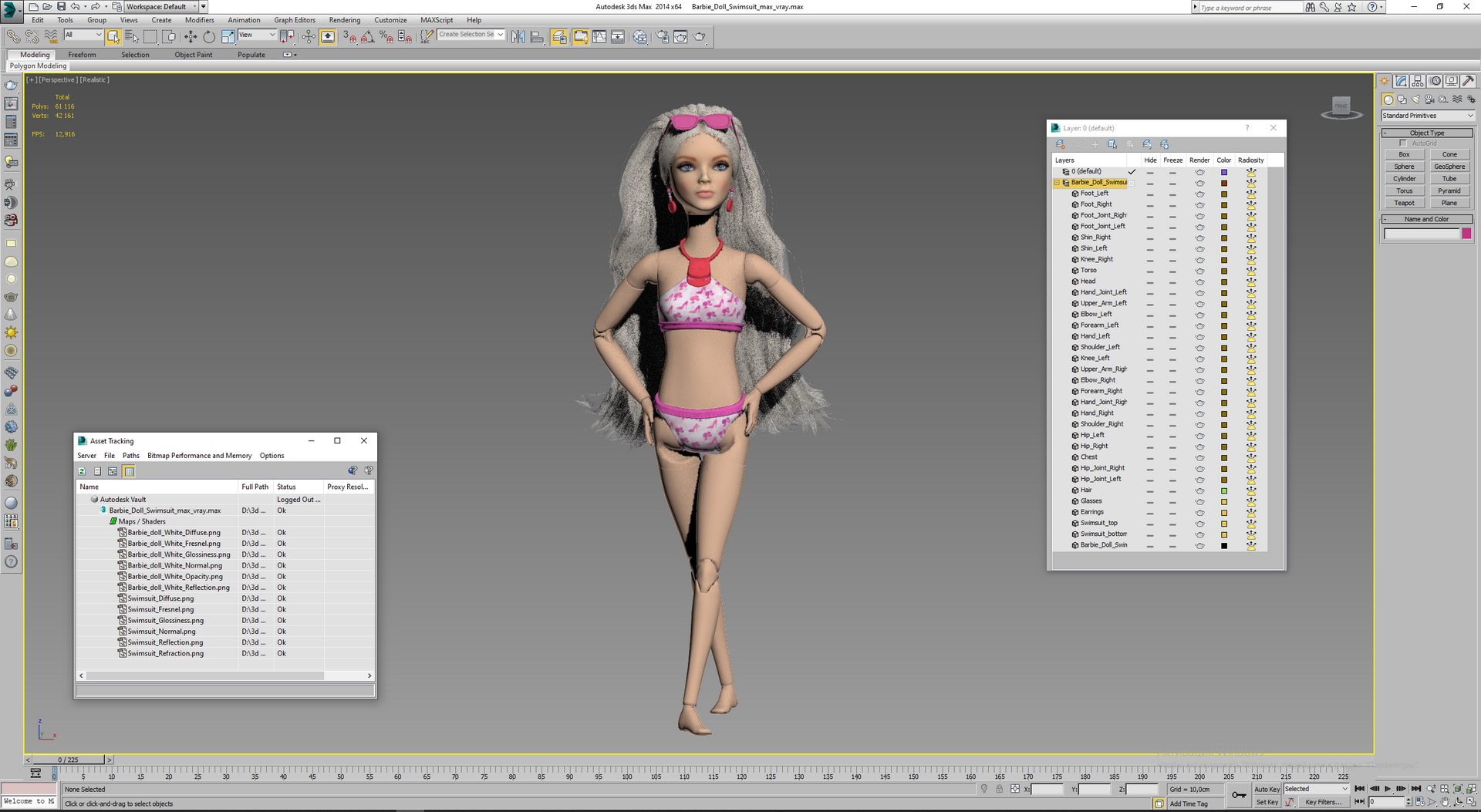Collapse the Object Type rollout
The height and width of the screenshot is (812, 1481).
(1427, 133)
